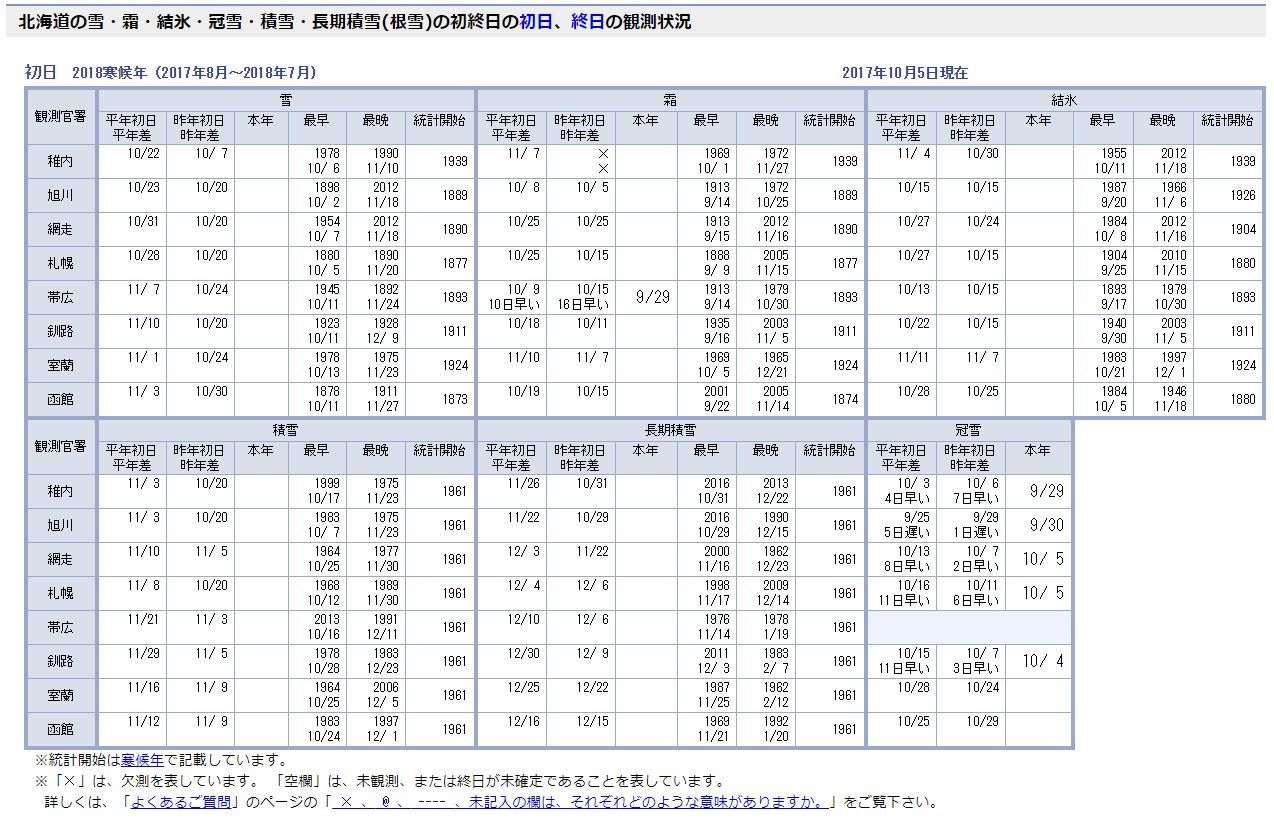This screenshot has height=819, width=1274.
Task: Click the 雪 section header
Action: (x=286, y=100)
